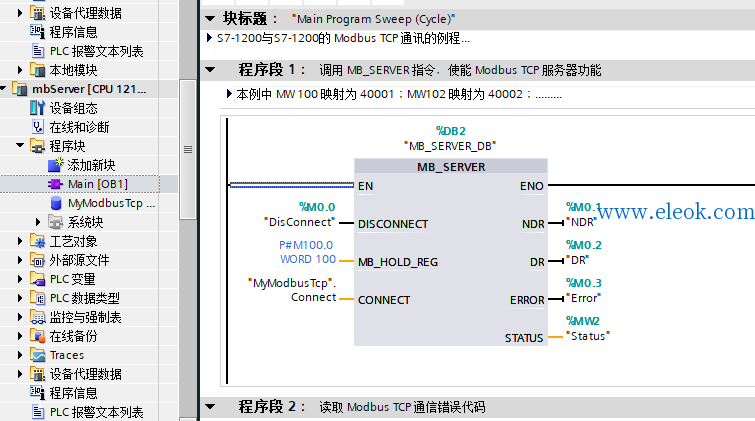Click the DISCONNECT parameter label
The image size is (755, 421).
(393, 224)
